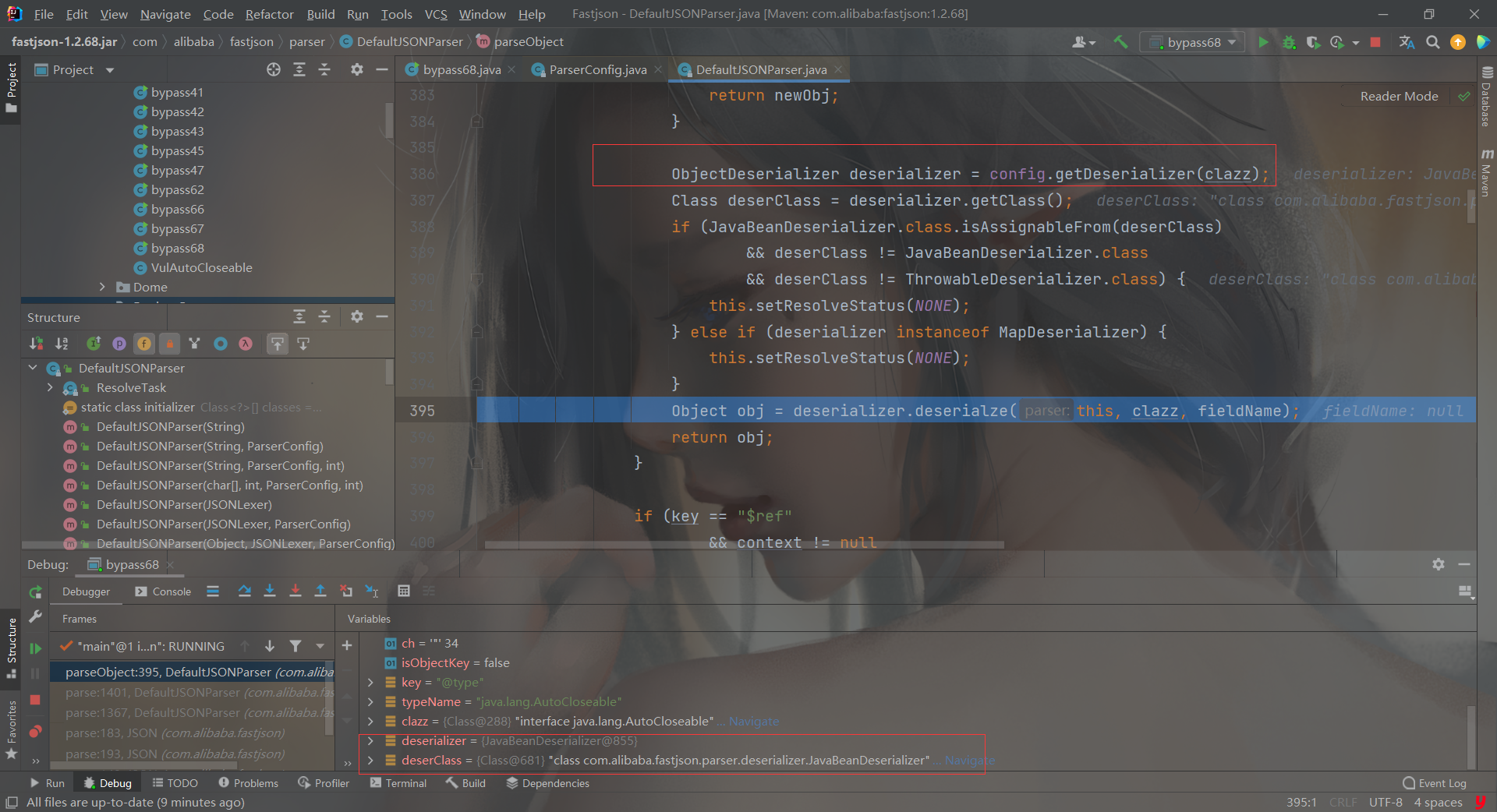Step Into in the debugger toolbar
Viewport: 1497px width, 812px height.
(270, 591)
